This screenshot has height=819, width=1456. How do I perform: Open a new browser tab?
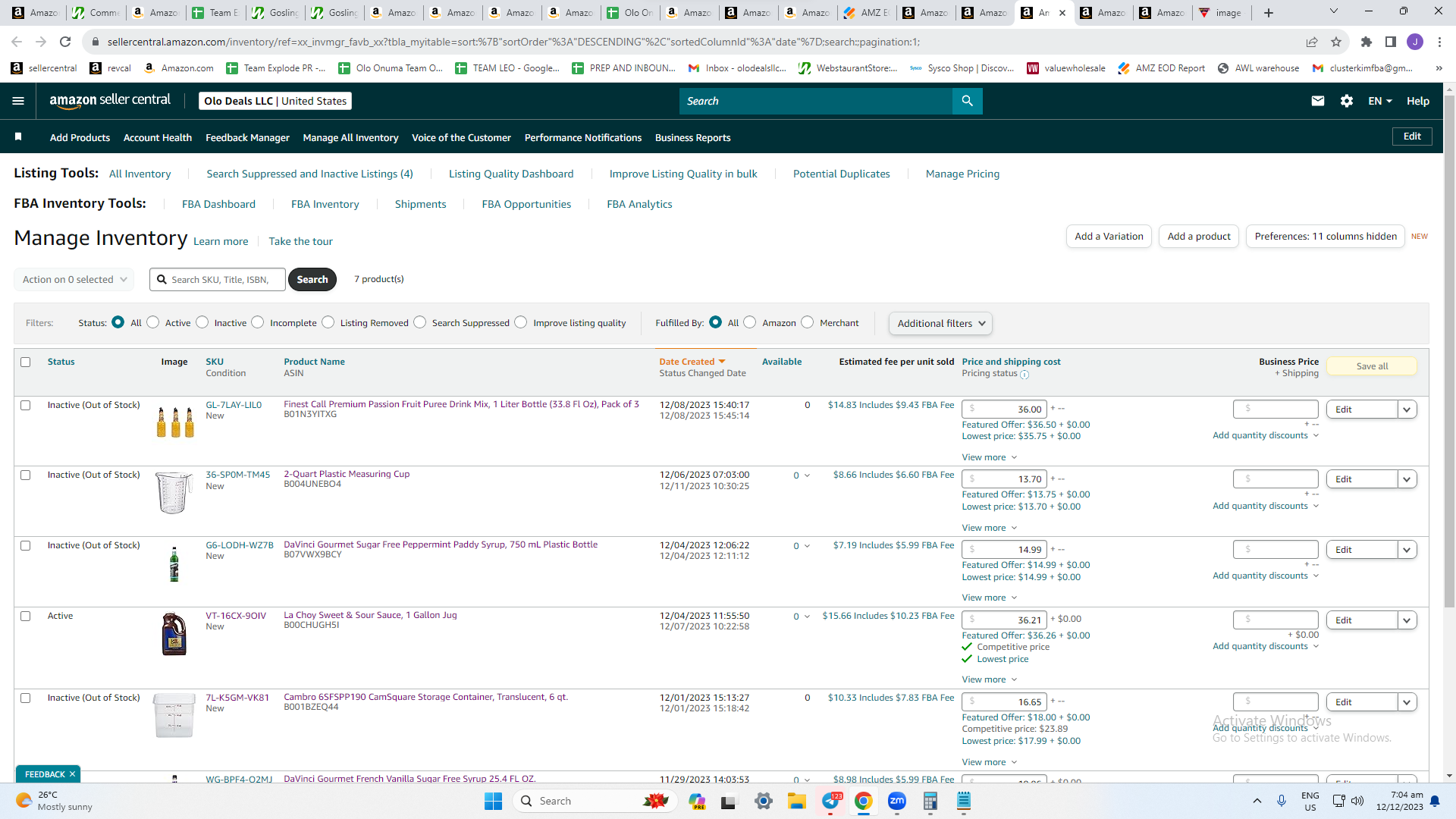(x=1269, y=12)
